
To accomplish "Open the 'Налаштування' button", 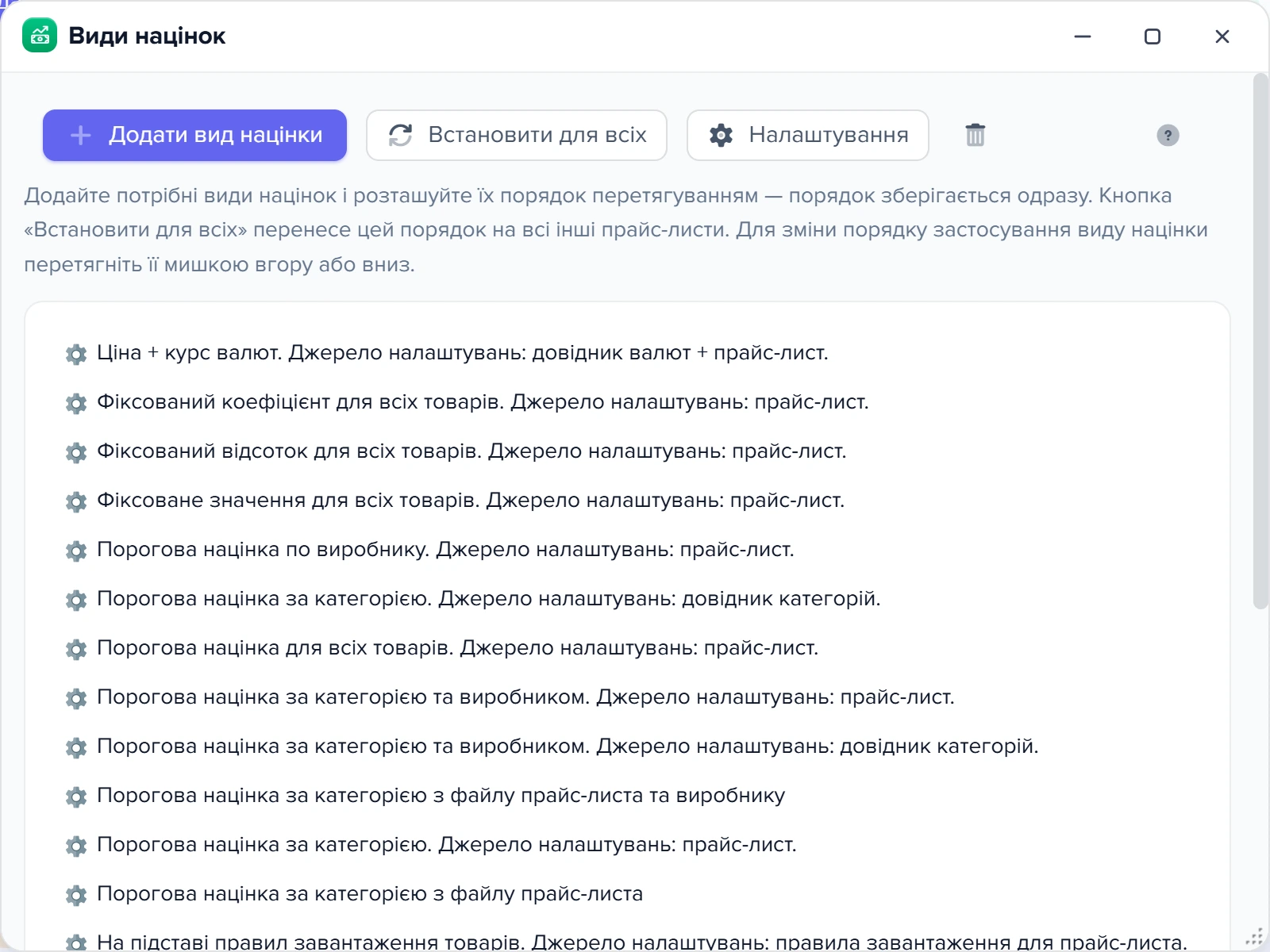I will [x=808, y=135].
